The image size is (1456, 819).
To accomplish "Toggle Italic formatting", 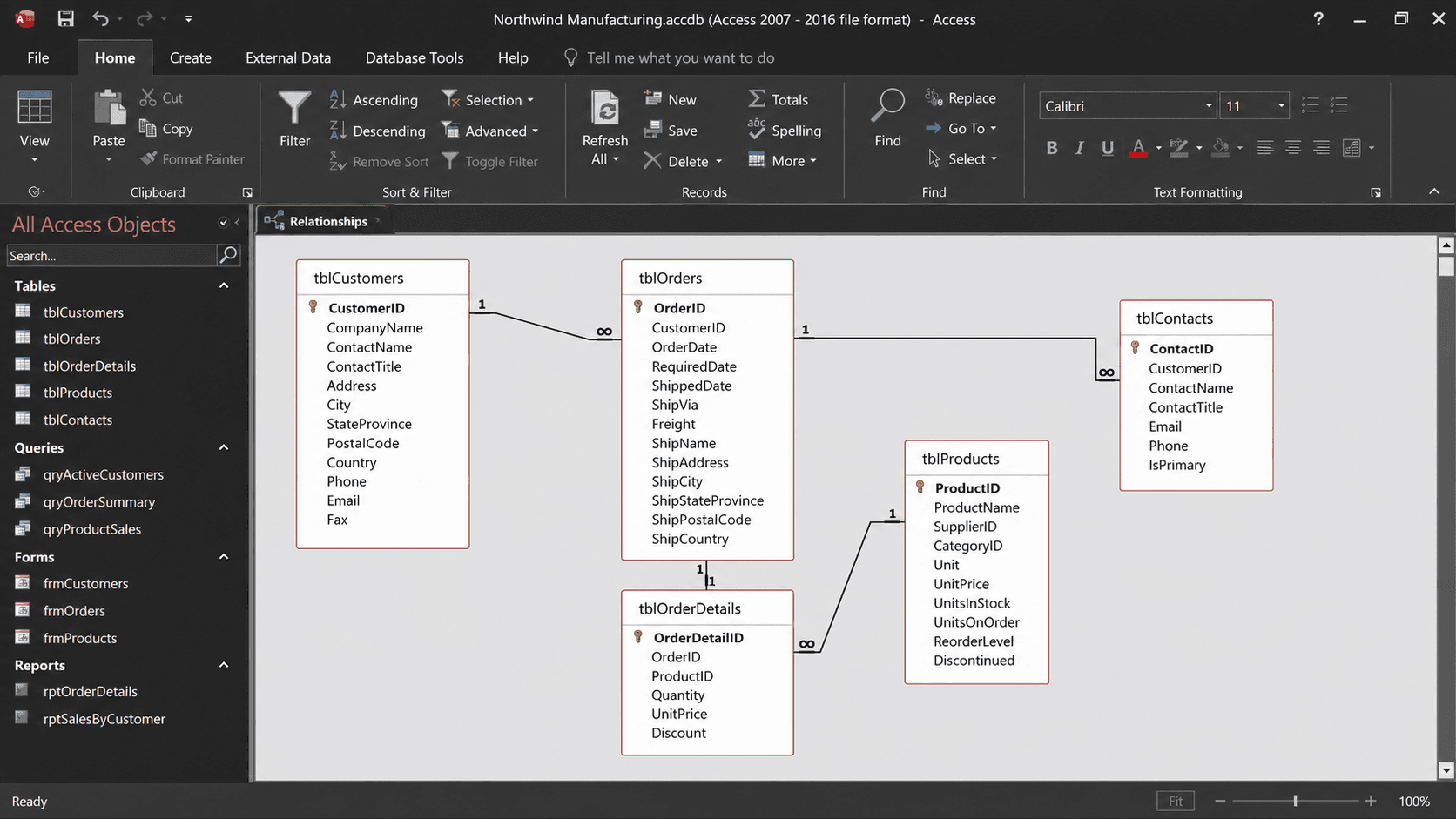I will point(1080,148).
